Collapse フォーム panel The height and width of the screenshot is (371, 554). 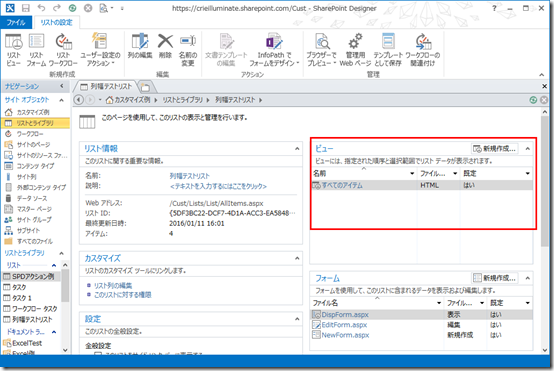pos(528,278)
